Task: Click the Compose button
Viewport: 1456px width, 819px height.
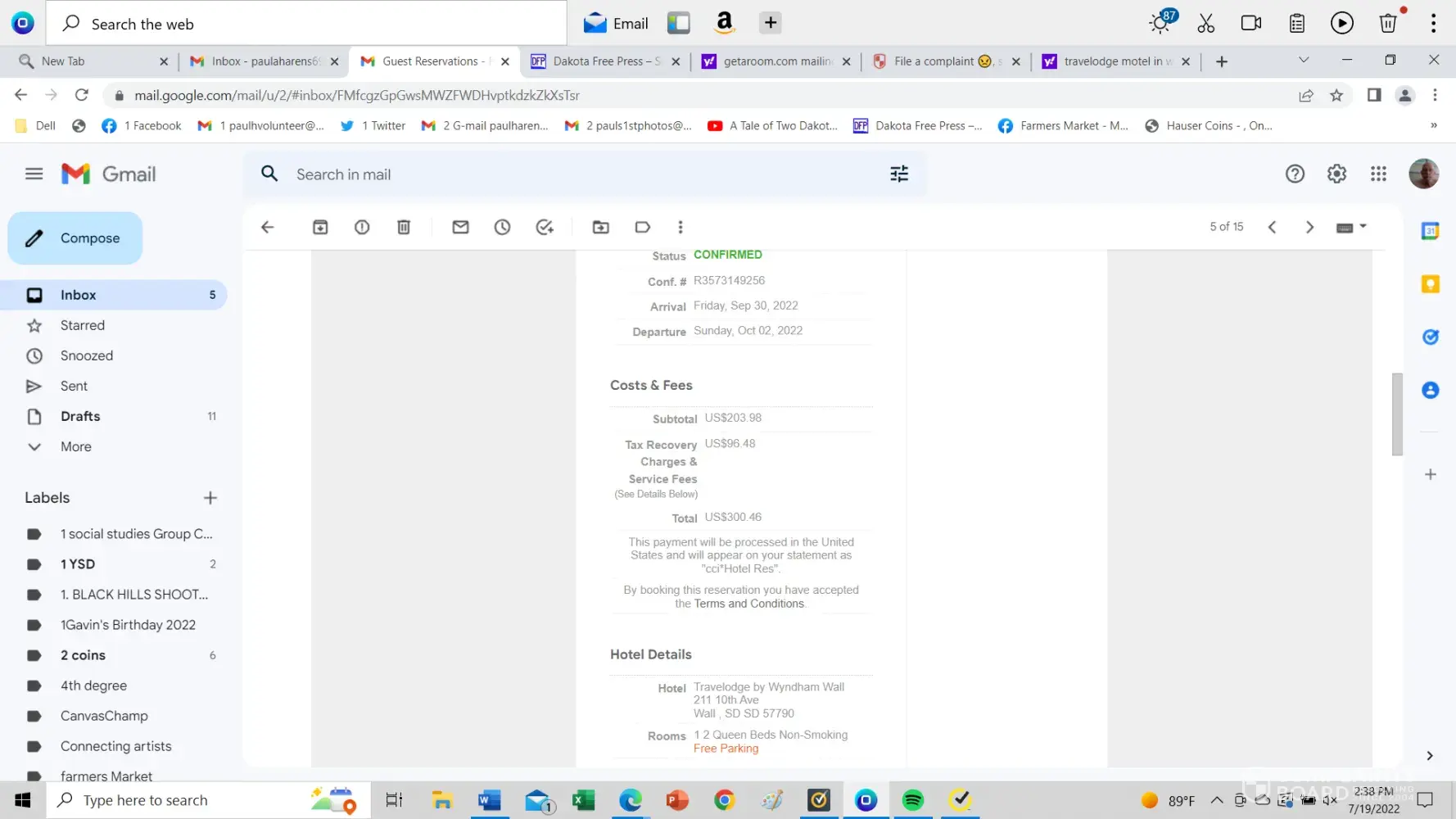Action: coord(75,238)
